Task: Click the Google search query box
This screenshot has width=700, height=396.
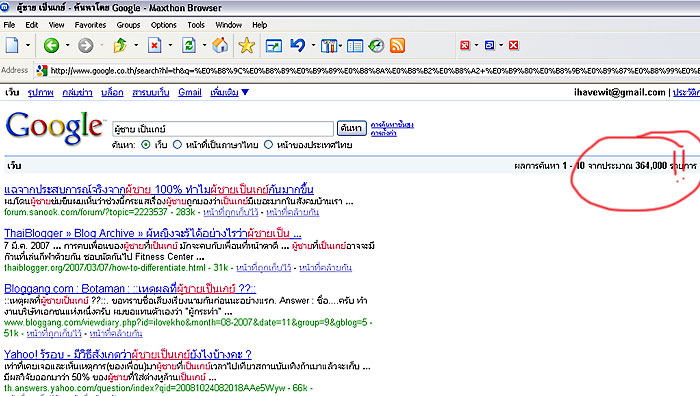Action: [x=223, y=129]
